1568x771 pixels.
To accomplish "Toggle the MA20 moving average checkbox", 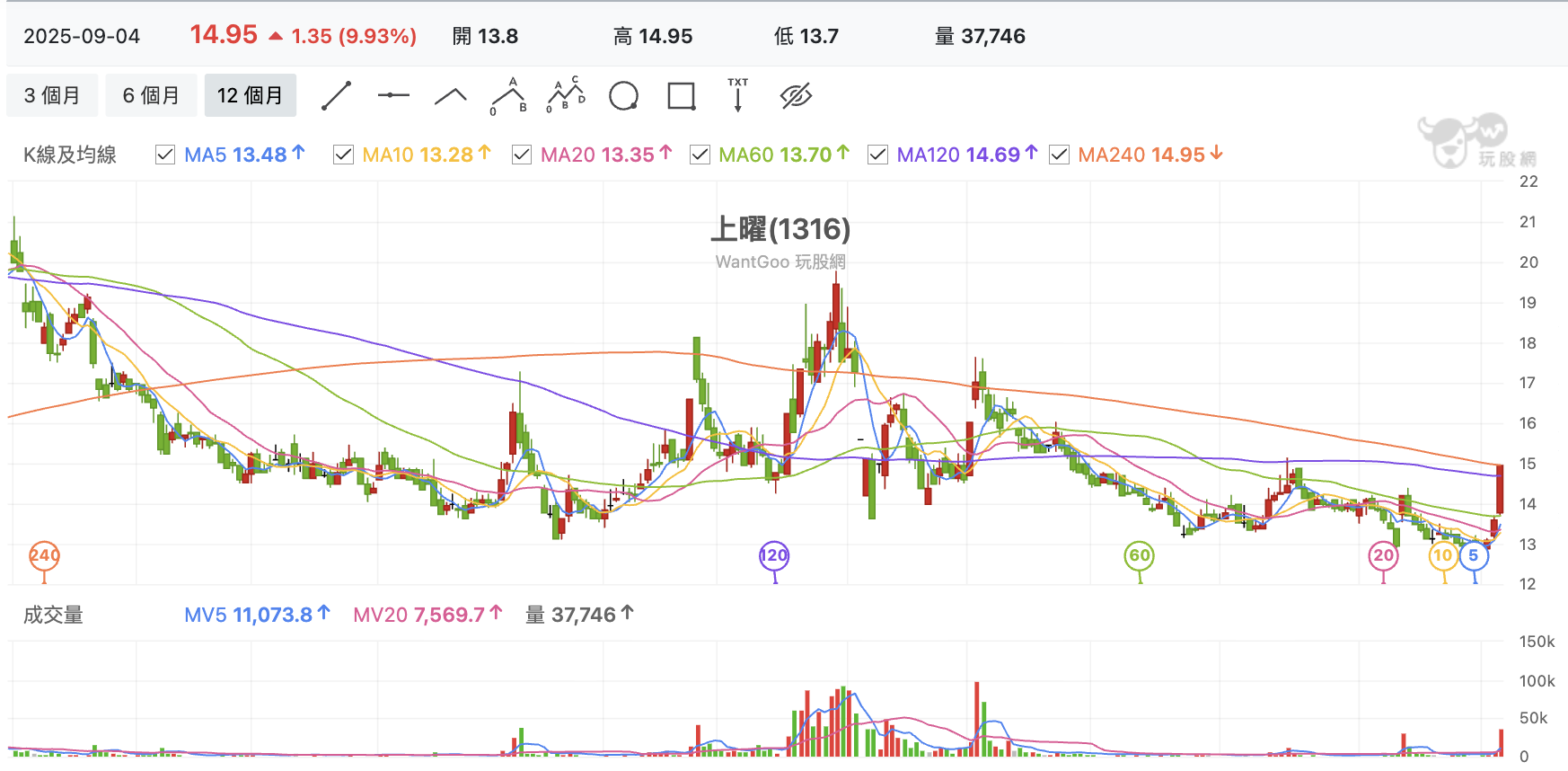I will [522, 155].
